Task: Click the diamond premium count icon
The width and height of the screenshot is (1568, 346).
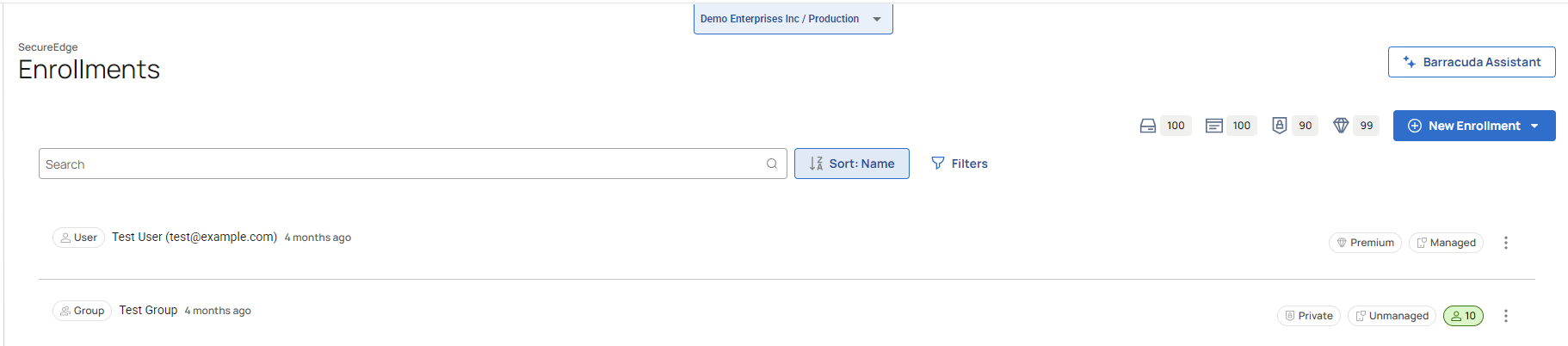Action: [1341, 126]
